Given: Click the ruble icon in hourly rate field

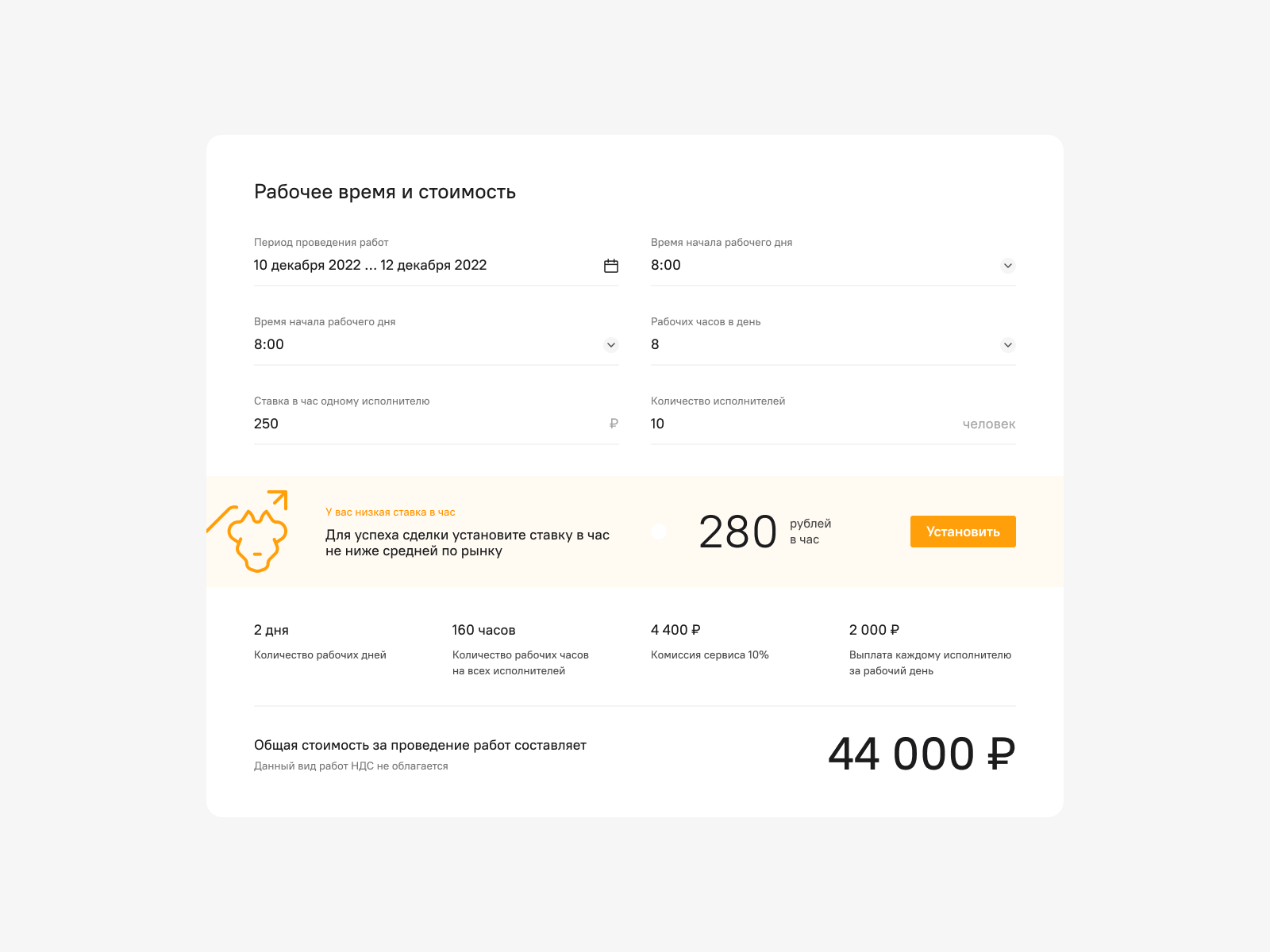Looking at the screenshot, I should pyautogui.click(x=614, y=424).
